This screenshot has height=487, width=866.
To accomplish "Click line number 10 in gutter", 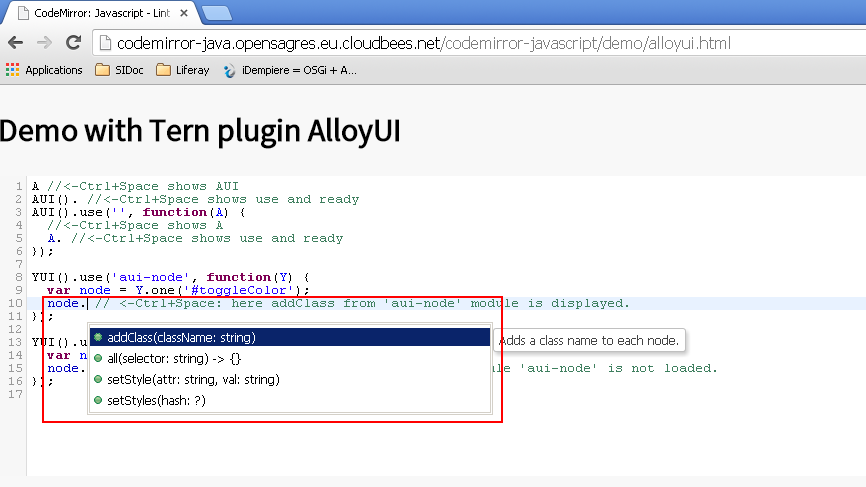I will pyautogui.click(x=15, y=303).
